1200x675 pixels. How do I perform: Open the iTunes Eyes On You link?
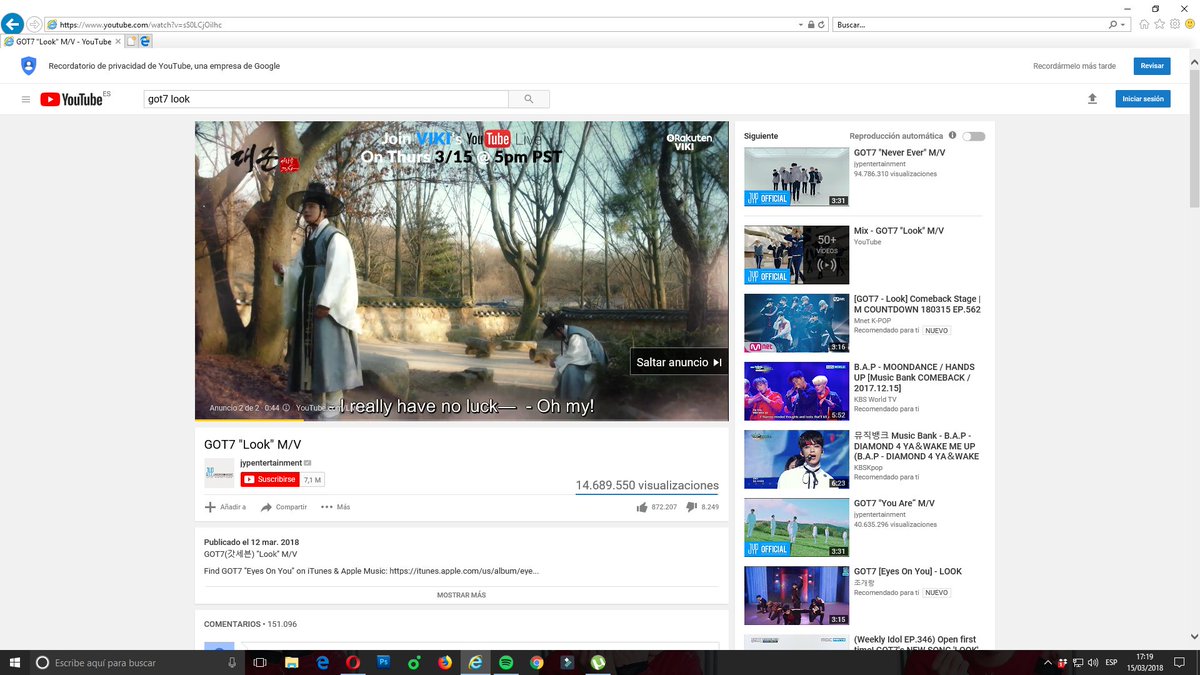(x=464, y=571)
